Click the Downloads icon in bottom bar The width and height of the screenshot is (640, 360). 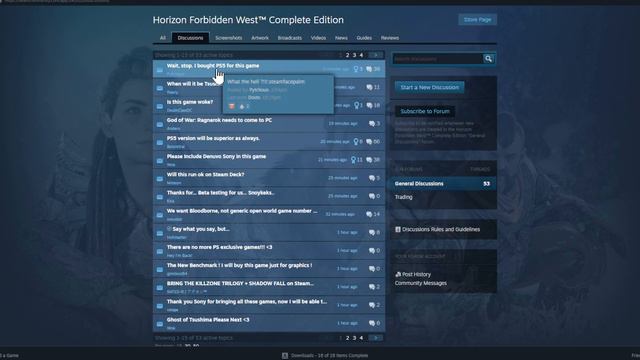click(x=285, y=356)
